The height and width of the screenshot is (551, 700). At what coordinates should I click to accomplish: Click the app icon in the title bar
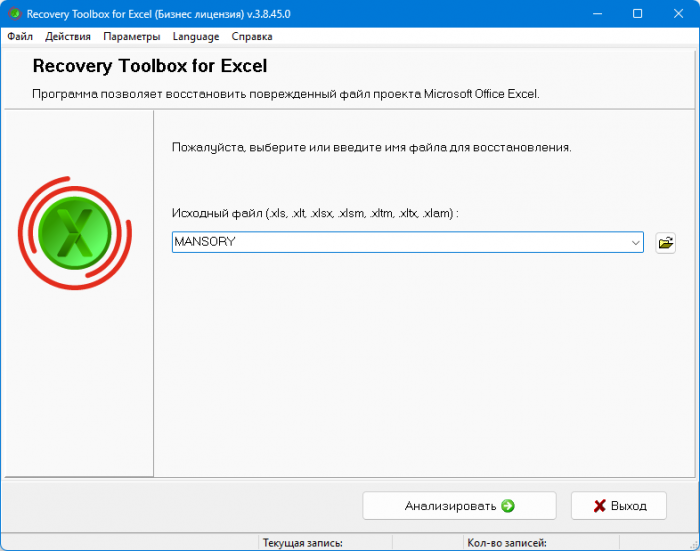coord(14,14)
